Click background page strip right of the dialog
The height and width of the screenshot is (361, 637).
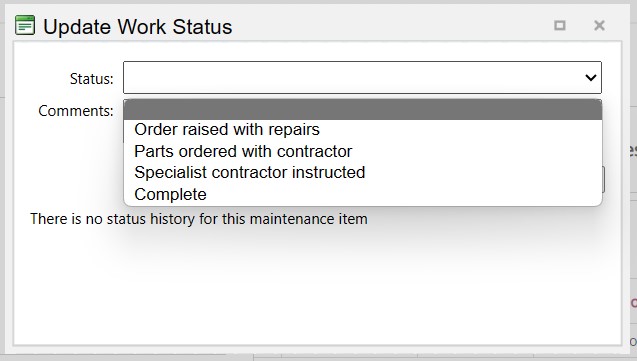pyautogui.click(x=633, y=183)
